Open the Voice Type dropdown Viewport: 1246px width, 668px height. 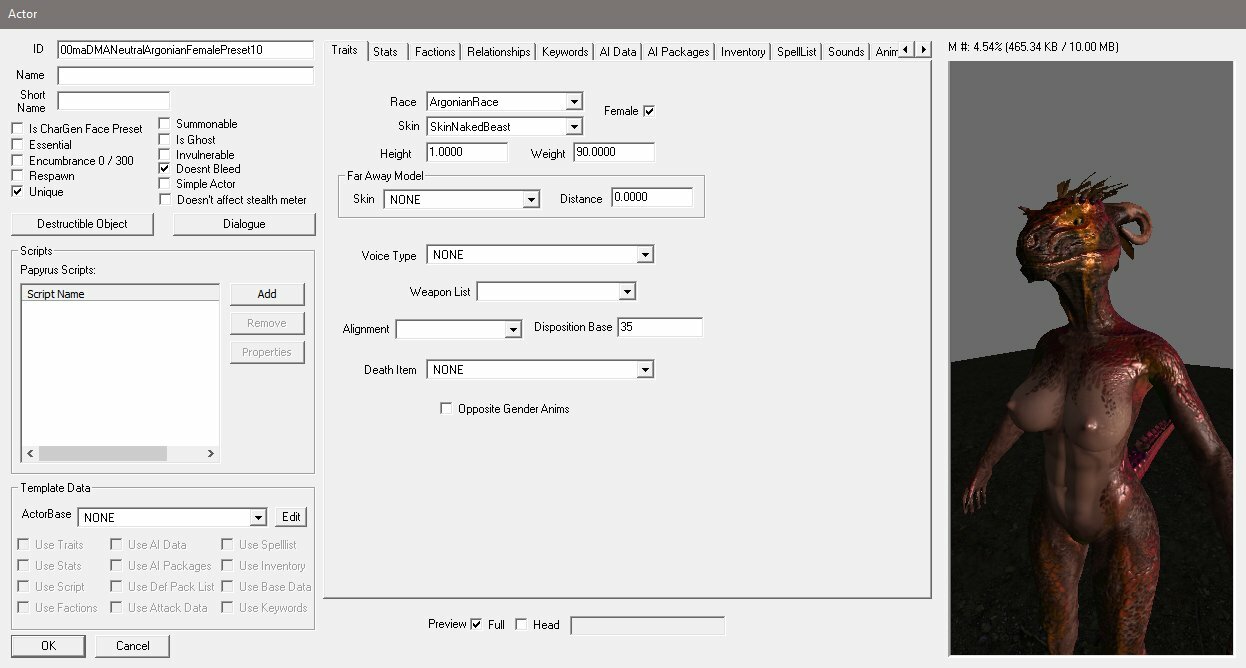[x=645, y=255]
